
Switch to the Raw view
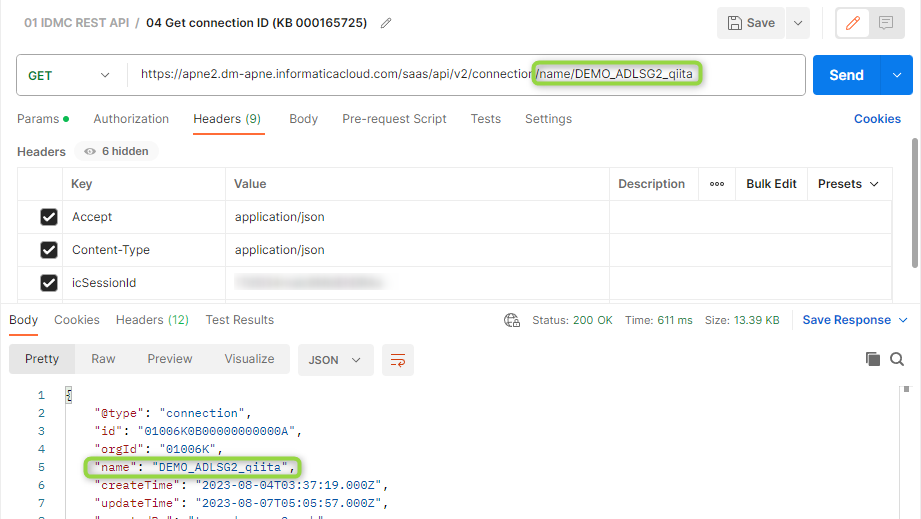click(103, 359)
